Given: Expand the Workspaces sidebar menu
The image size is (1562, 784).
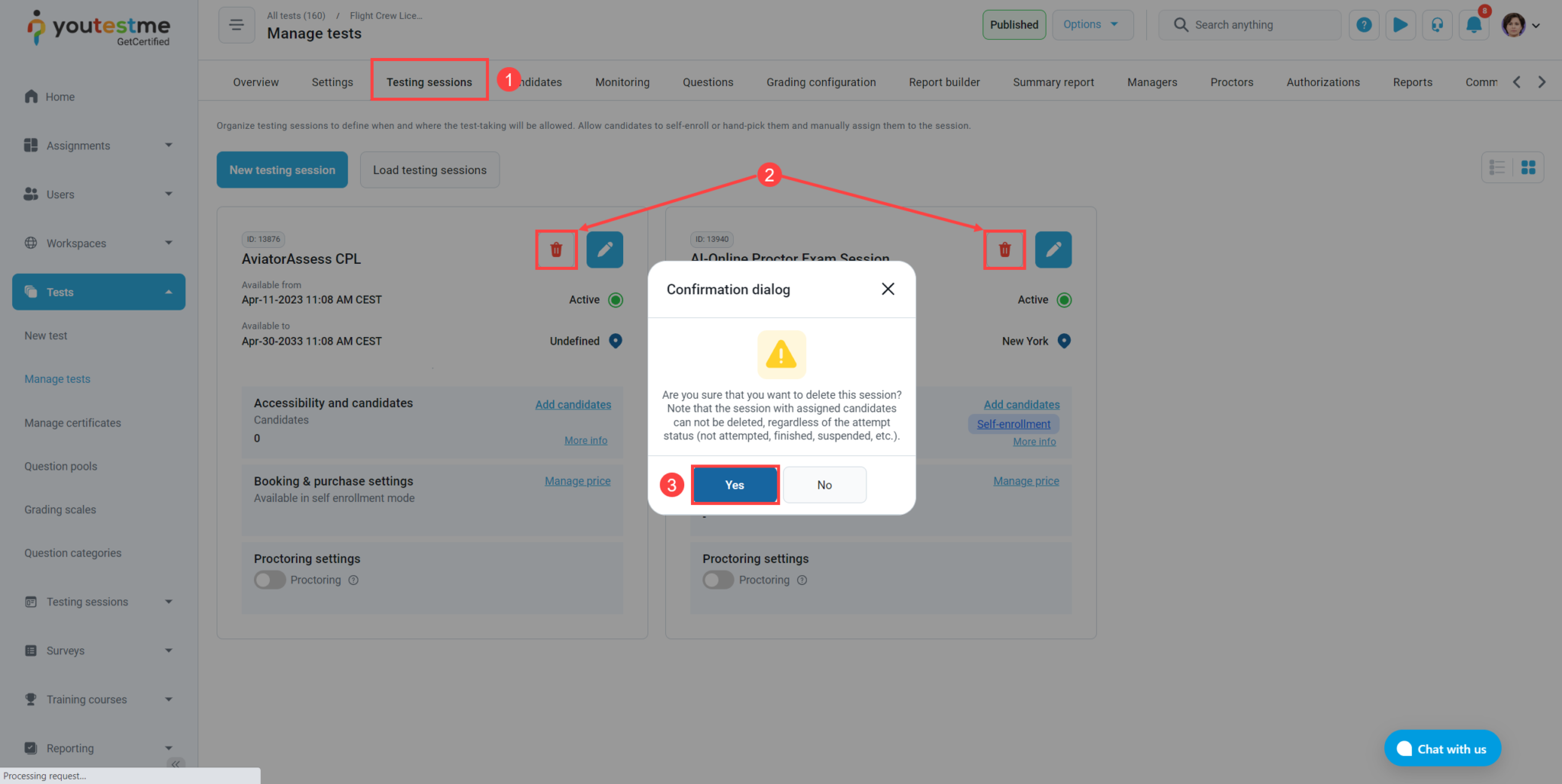Looking at the screenshot, I should click(x=99, y=243).
